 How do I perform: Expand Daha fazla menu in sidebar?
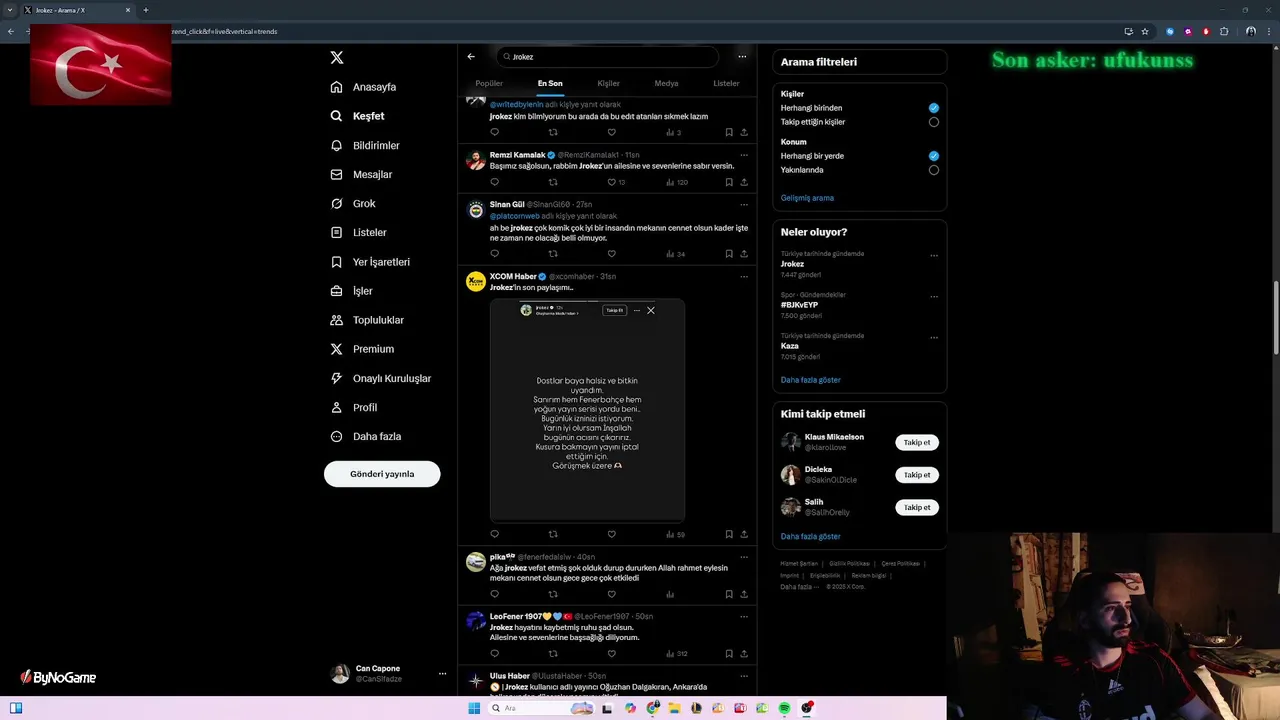point(366,436)
